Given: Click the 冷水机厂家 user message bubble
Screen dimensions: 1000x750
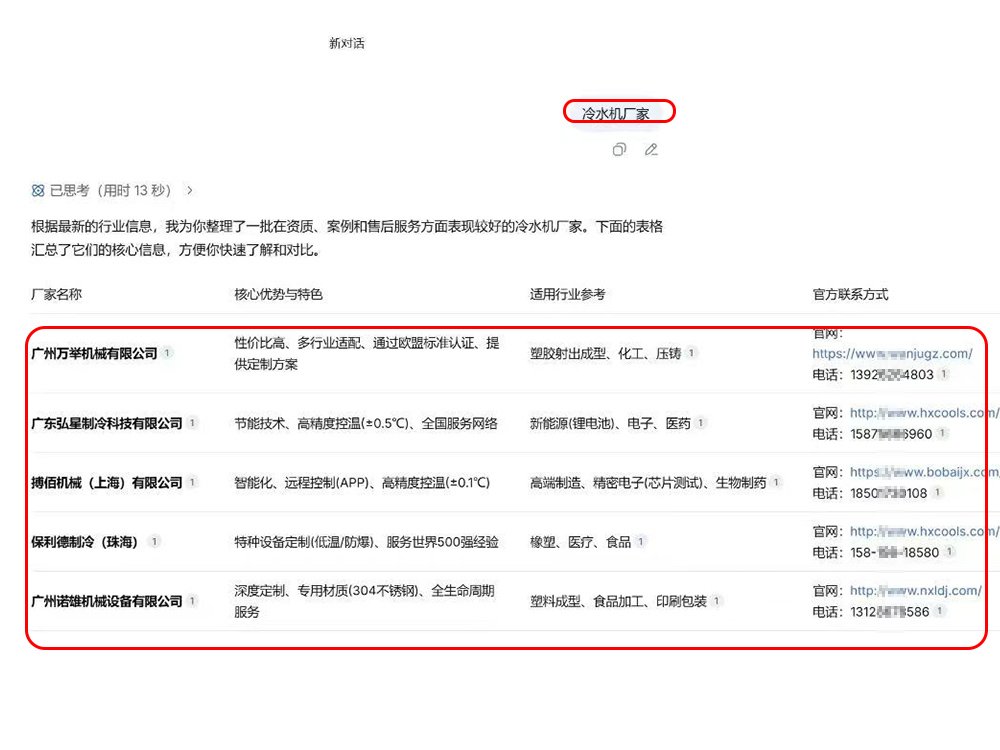Looking at the screenshot, I should click(617, 113).
